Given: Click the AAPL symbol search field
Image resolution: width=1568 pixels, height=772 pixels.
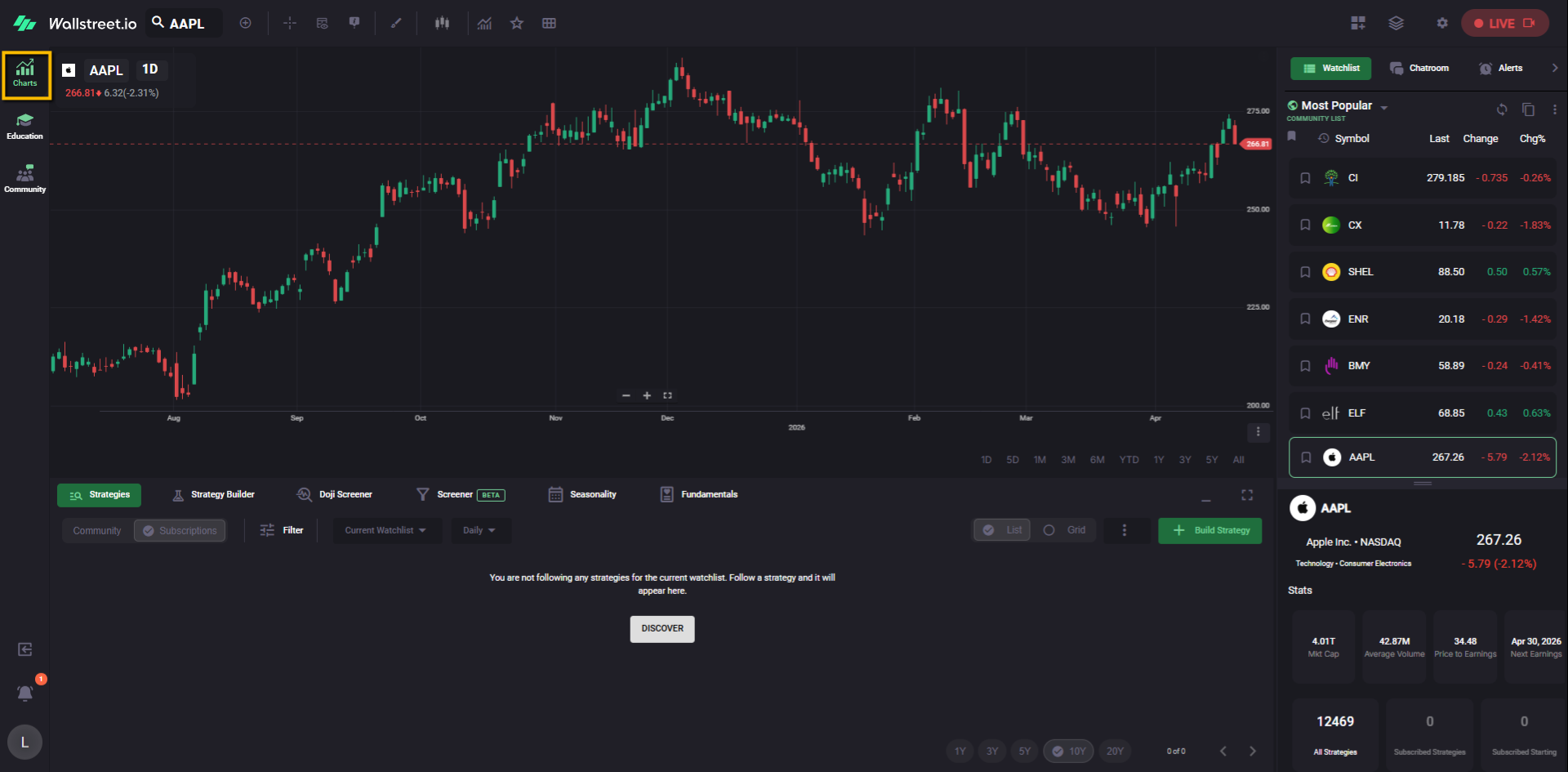Looking at the screenshot, I should coord(186,23).
